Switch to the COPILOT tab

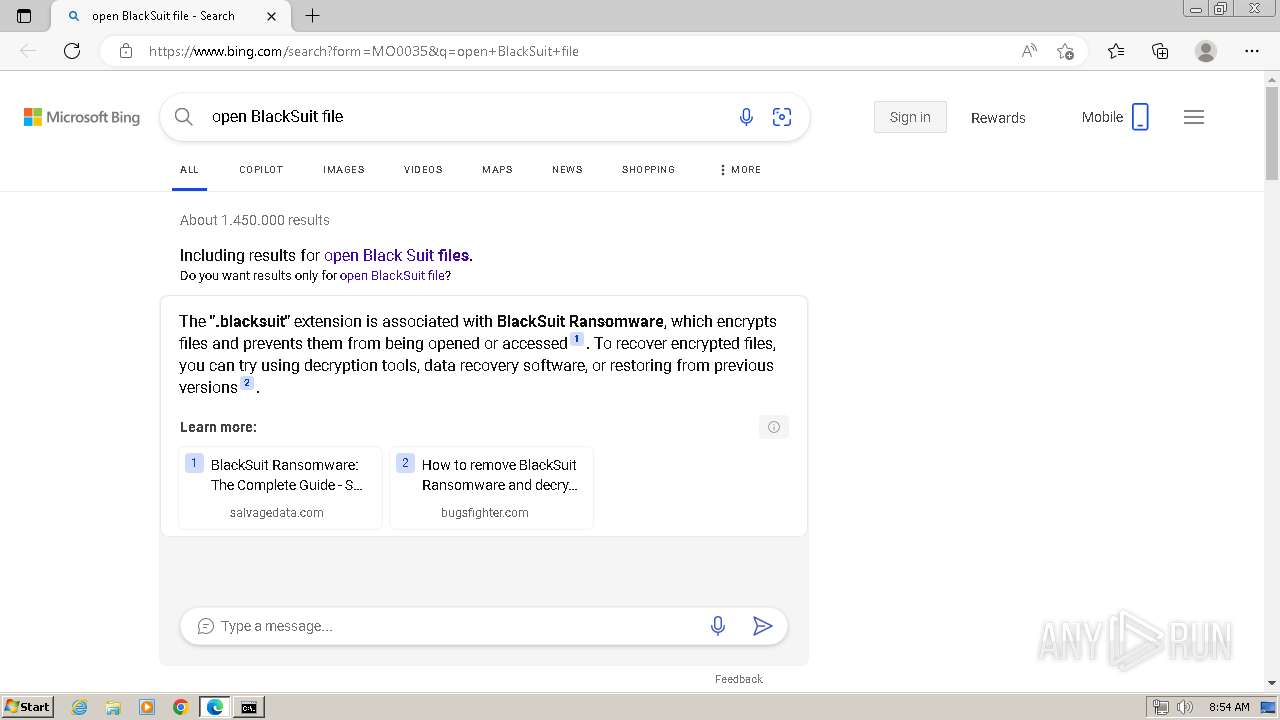(x=261, y=170)
